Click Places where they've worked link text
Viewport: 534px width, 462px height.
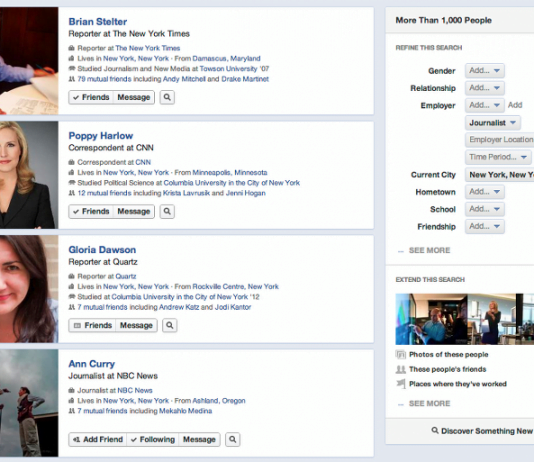point(458,384)
